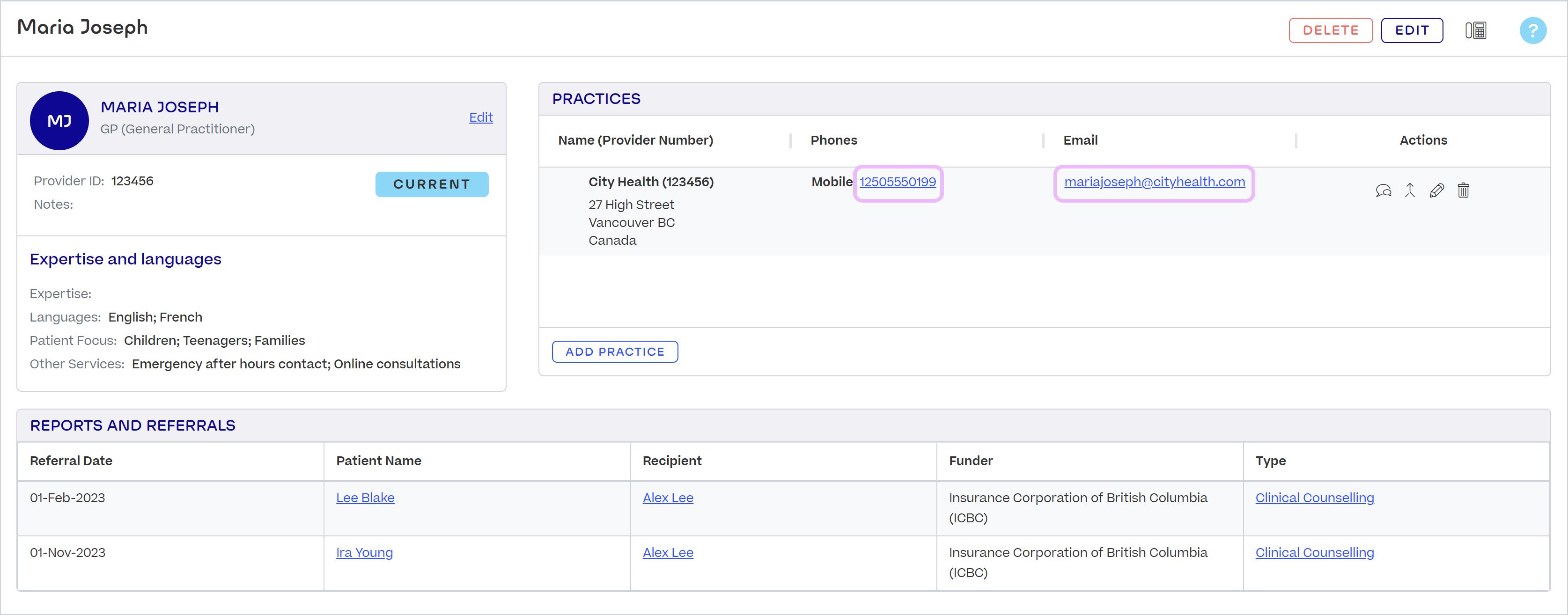Click the Maria Joseph page title
The image size is (1568, 615).
(82, 27)
